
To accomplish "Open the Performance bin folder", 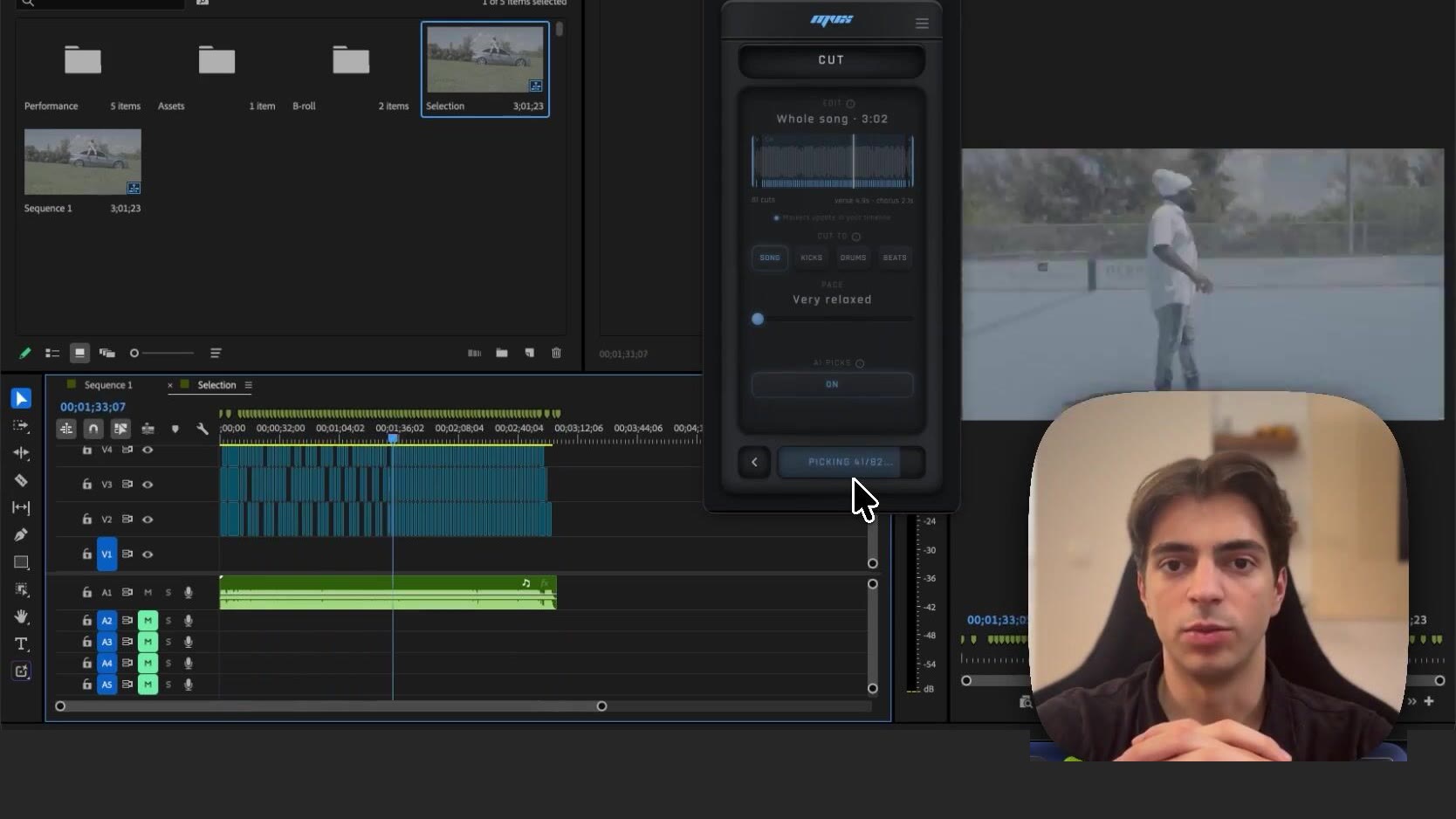I will [83, 61].
